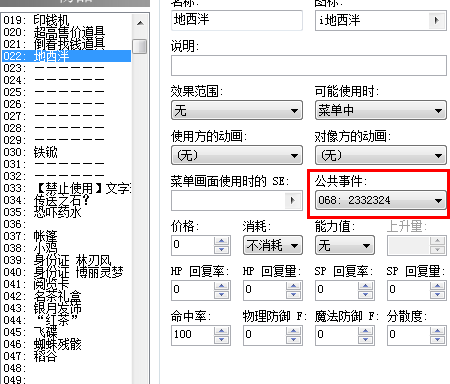Select item 033: 【禁止使用】文字
Image resolution: width=450 pixels, height=384 pixels.
pyautogui.click(x=67, y=188)
